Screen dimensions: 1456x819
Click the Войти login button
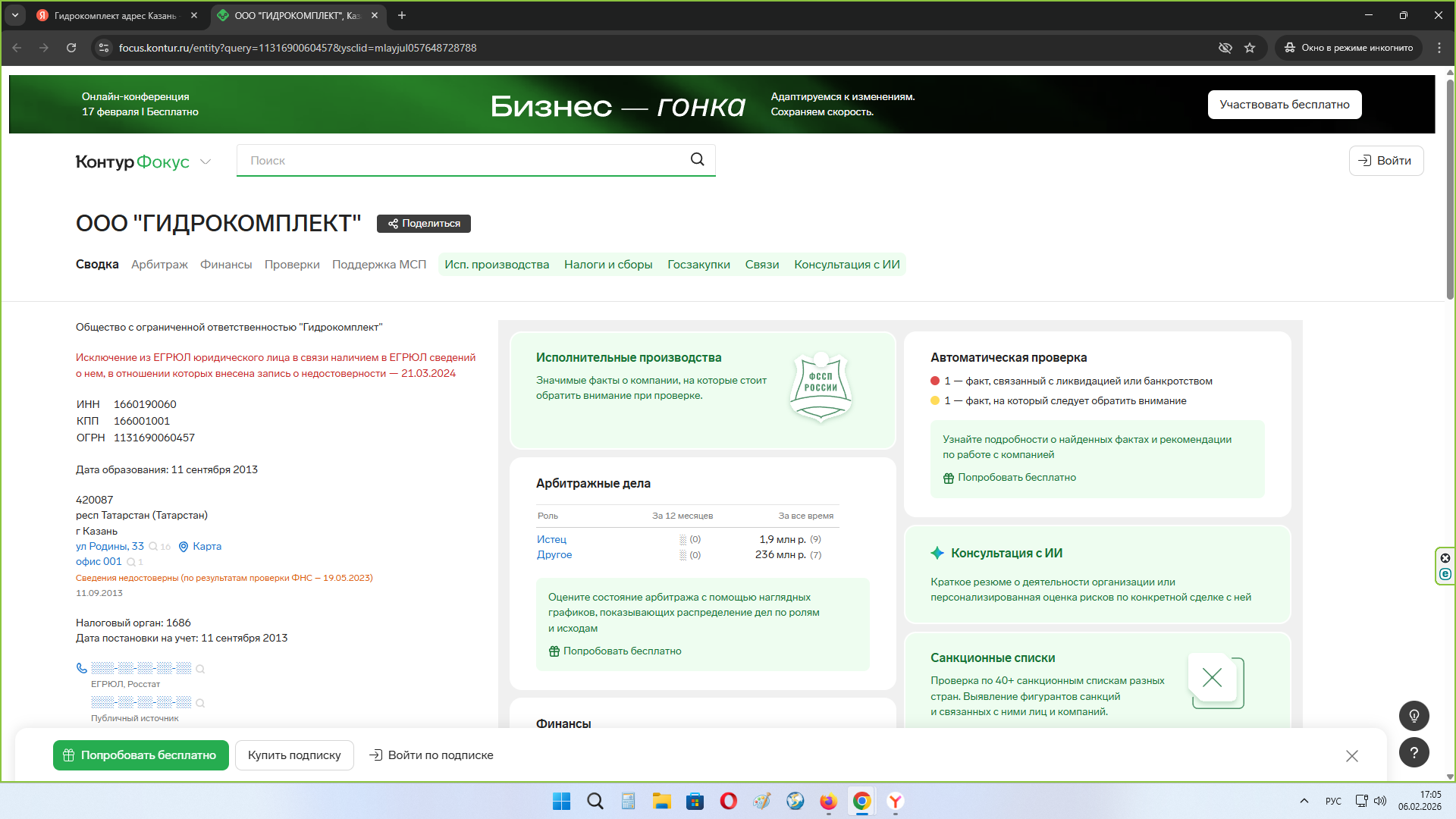pyautogui.click(x=1385, y=161)
